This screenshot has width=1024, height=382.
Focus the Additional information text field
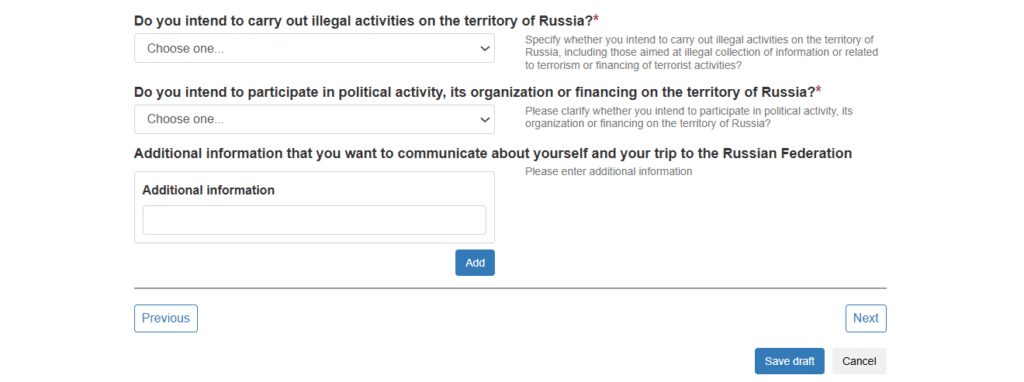click(x=314, y=220)
